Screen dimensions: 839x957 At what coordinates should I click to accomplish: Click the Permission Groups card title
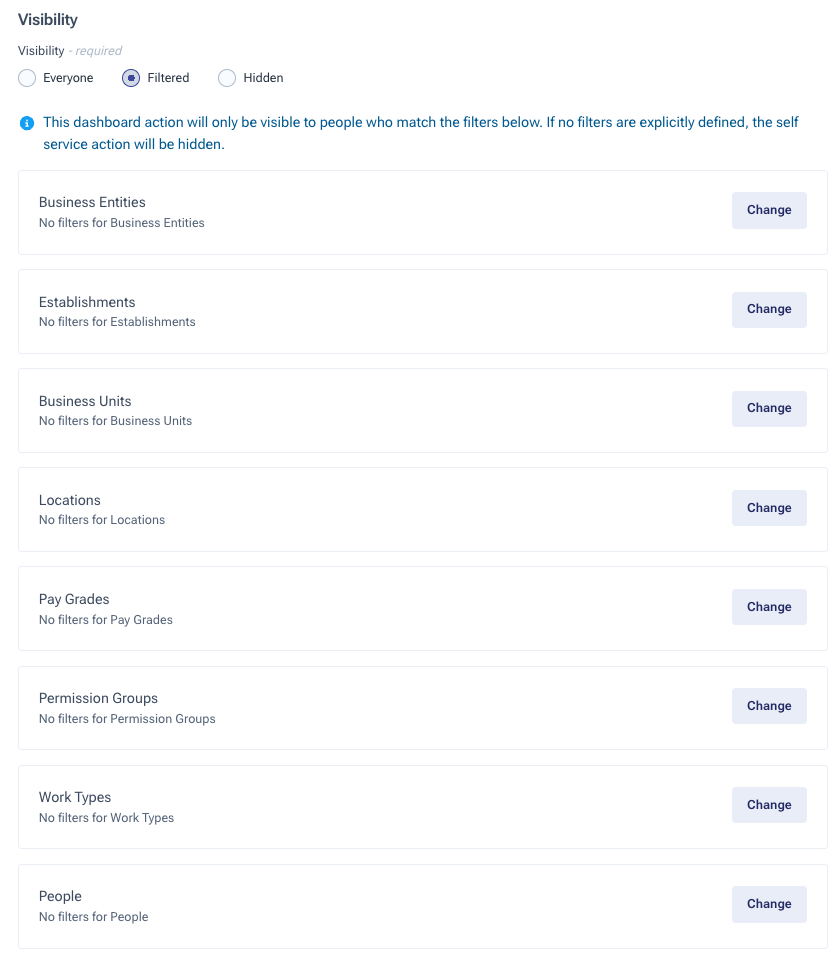tap(98, 698)
